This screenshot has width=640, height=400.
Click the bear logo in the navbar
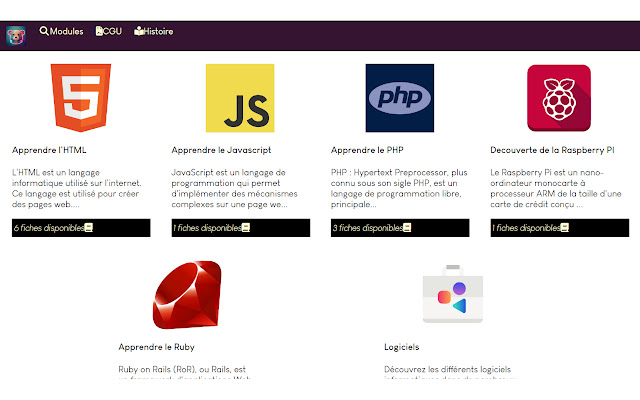(x=16, y=36)
